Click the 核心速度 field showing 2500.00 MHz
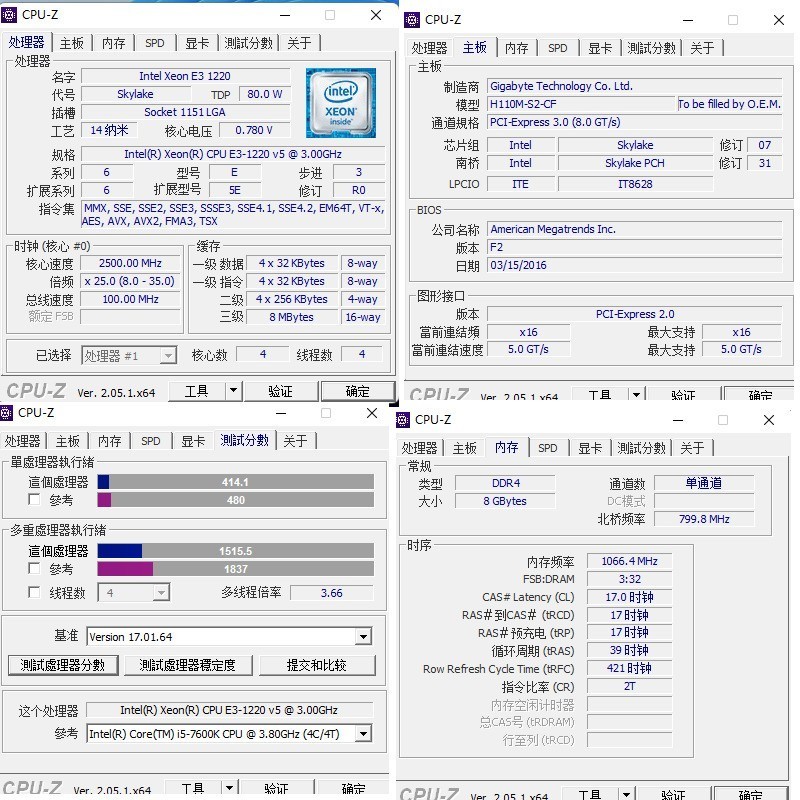 pyautogui.click(x=131, y=262)
